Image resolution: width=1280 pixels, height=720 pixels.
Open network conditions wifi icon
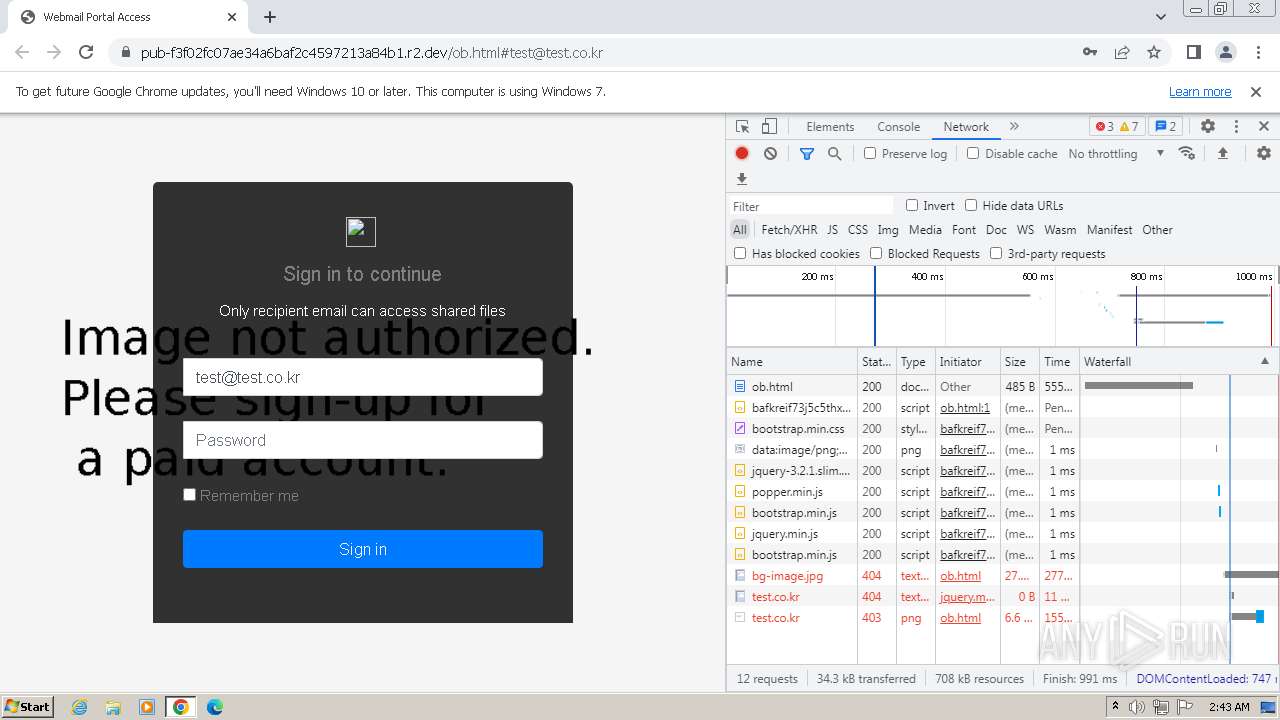coord(1187,153)
